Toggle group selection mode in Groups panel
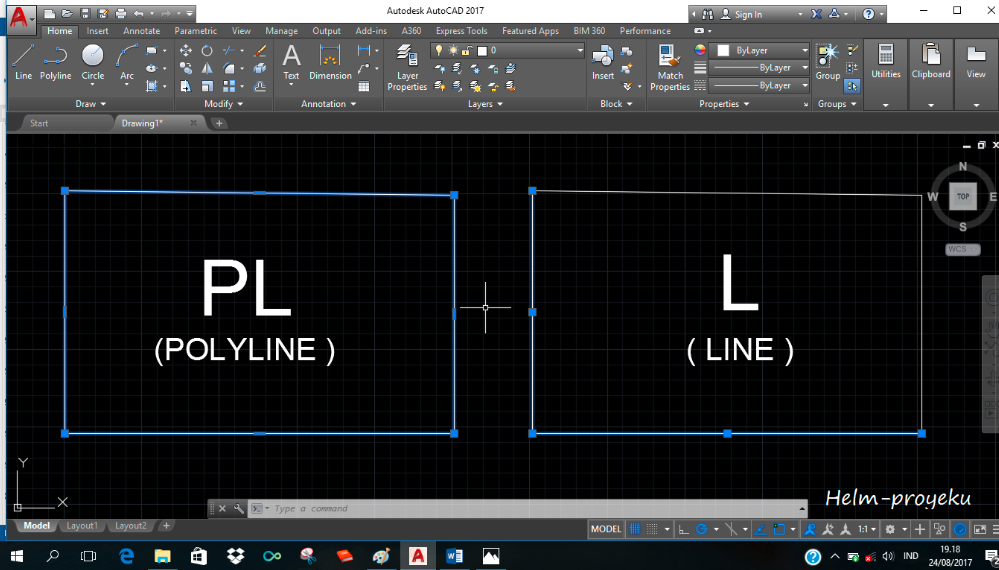 [852, 86]
